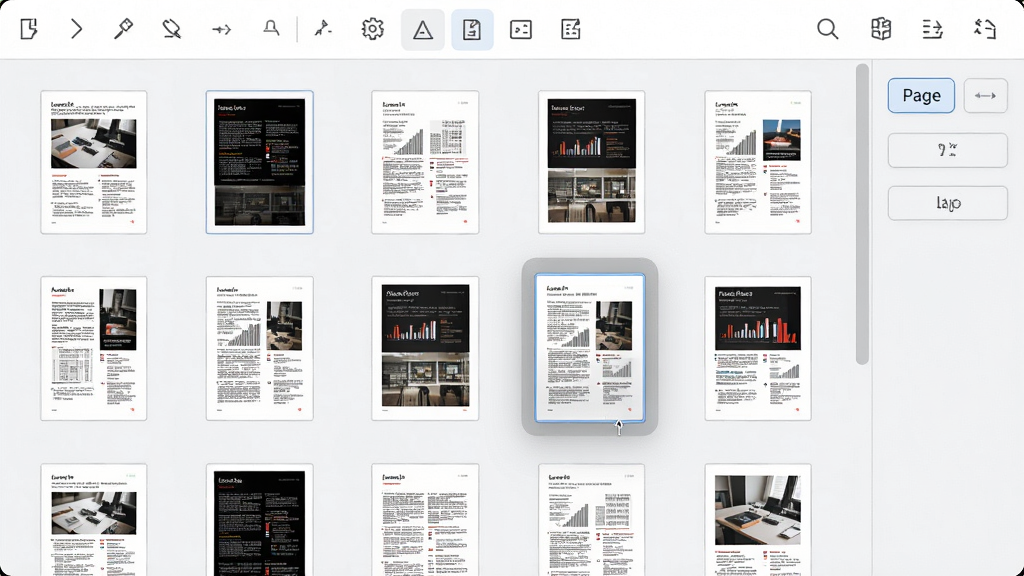Screen dimensions: 1024x576
Task: Click the rotate page icon
Action: click(985, 29)
